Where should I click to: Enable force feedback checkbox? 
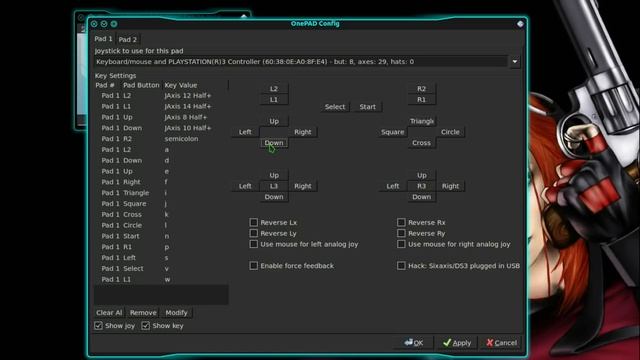coord(253,266)
